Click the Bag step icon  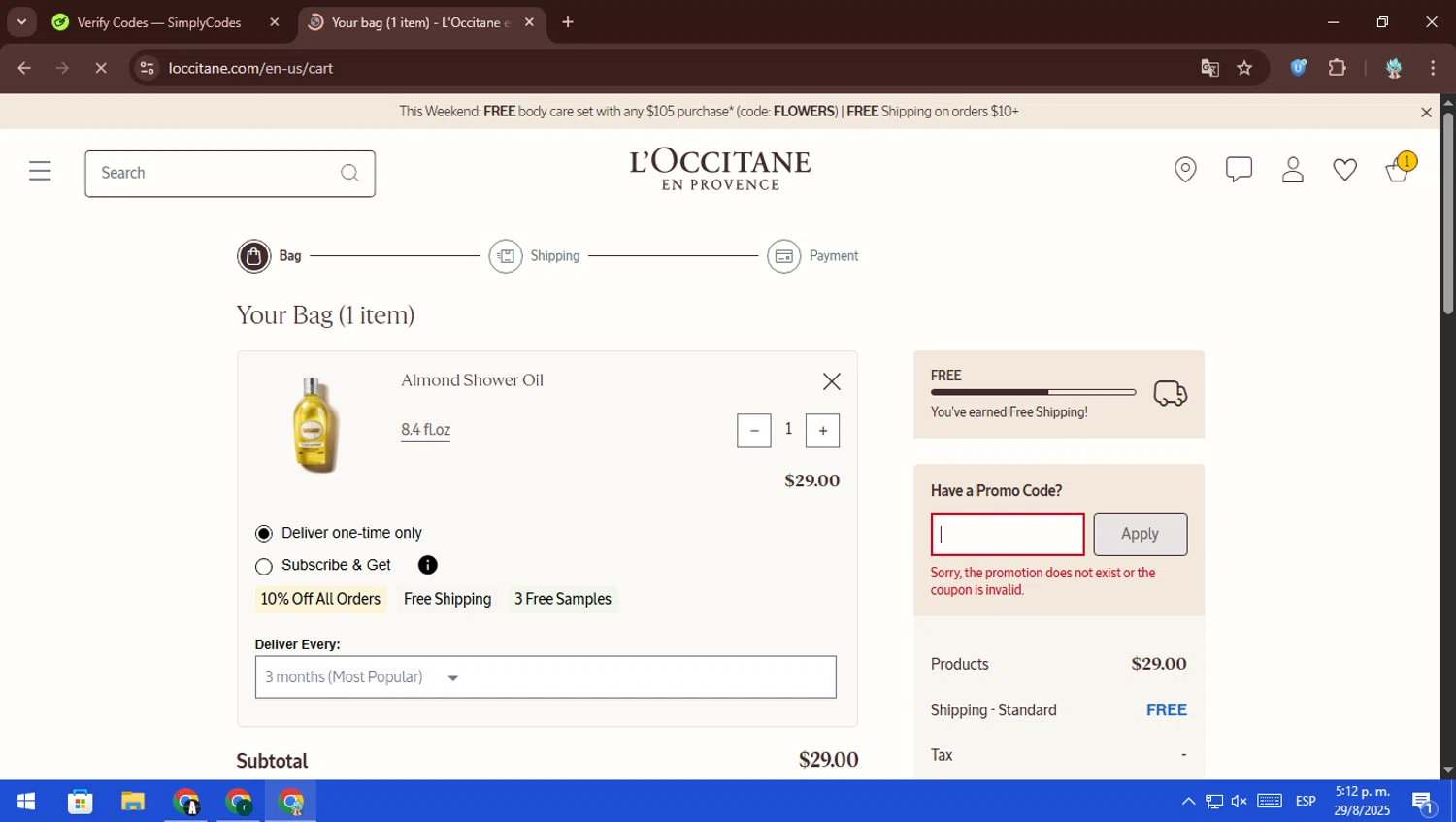(x=254, y=256)
